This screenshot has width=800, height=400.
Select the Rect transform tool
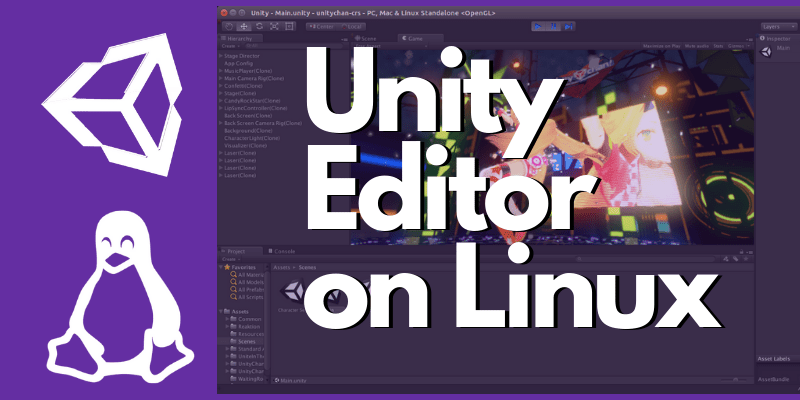[289, 27]
